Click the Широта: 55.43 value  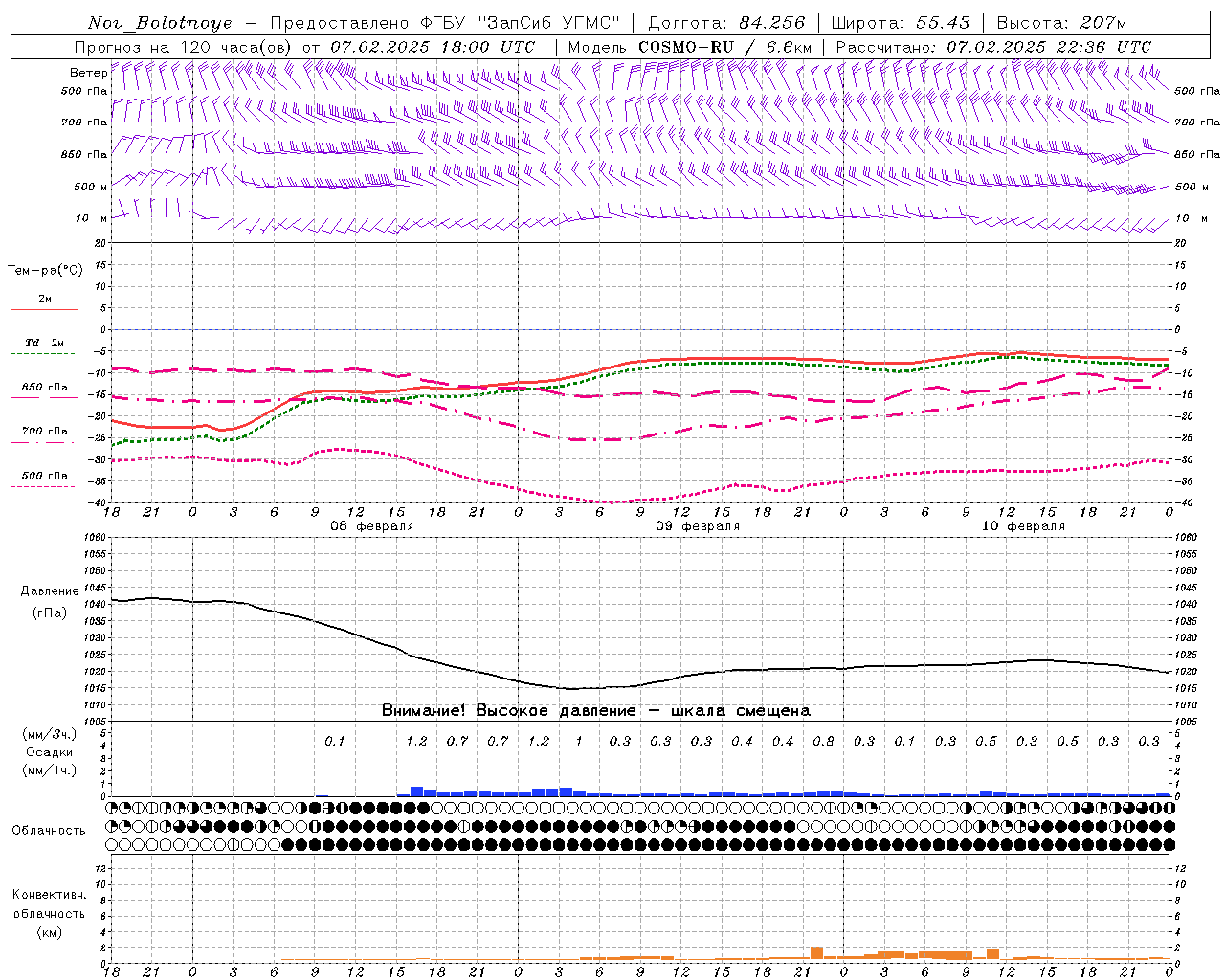pyautogui.click(x=900, y=23)
